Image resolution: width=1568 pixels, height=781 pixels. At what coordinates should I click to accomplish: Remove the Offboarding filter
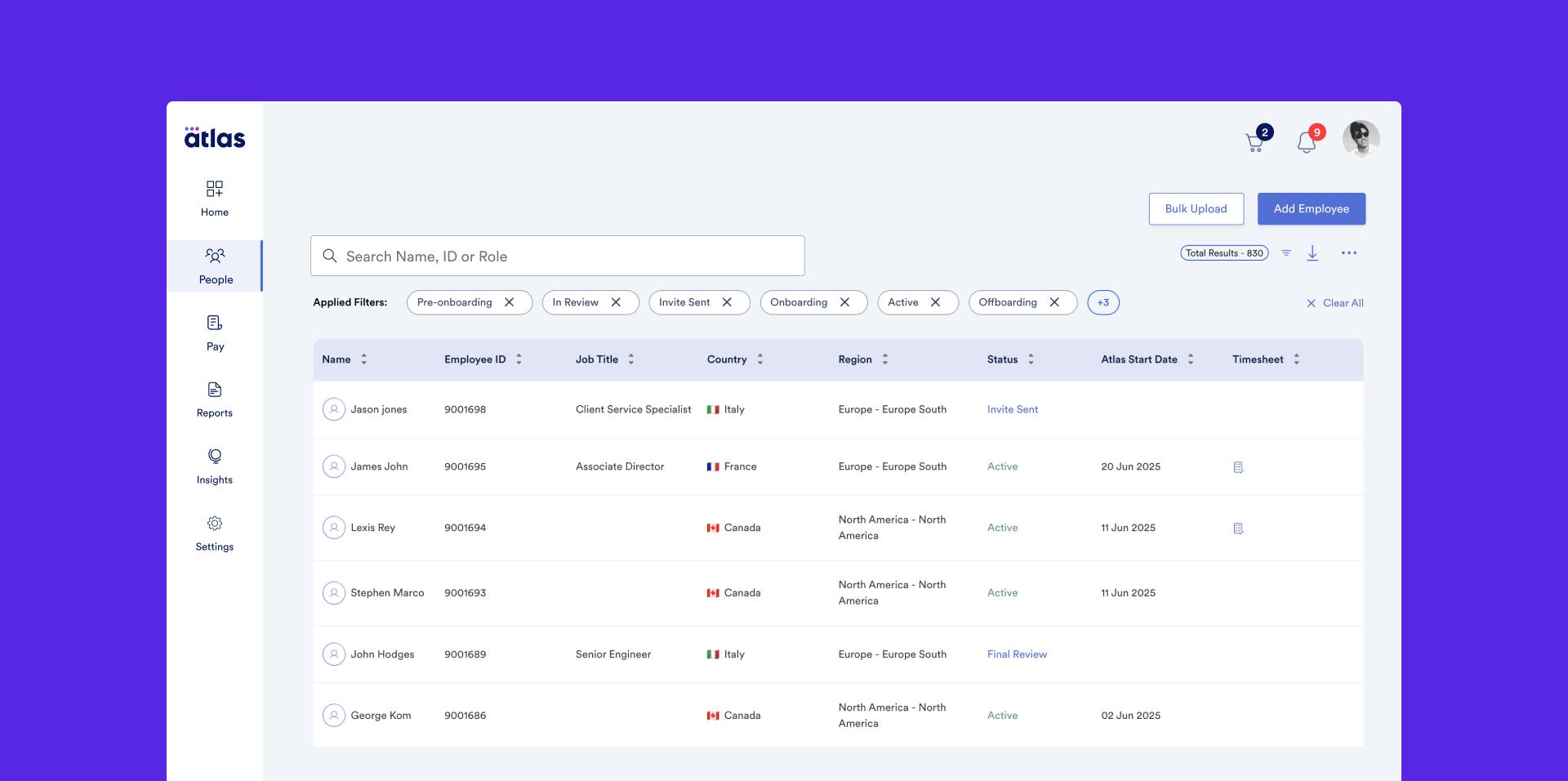tap(1054, 302)
